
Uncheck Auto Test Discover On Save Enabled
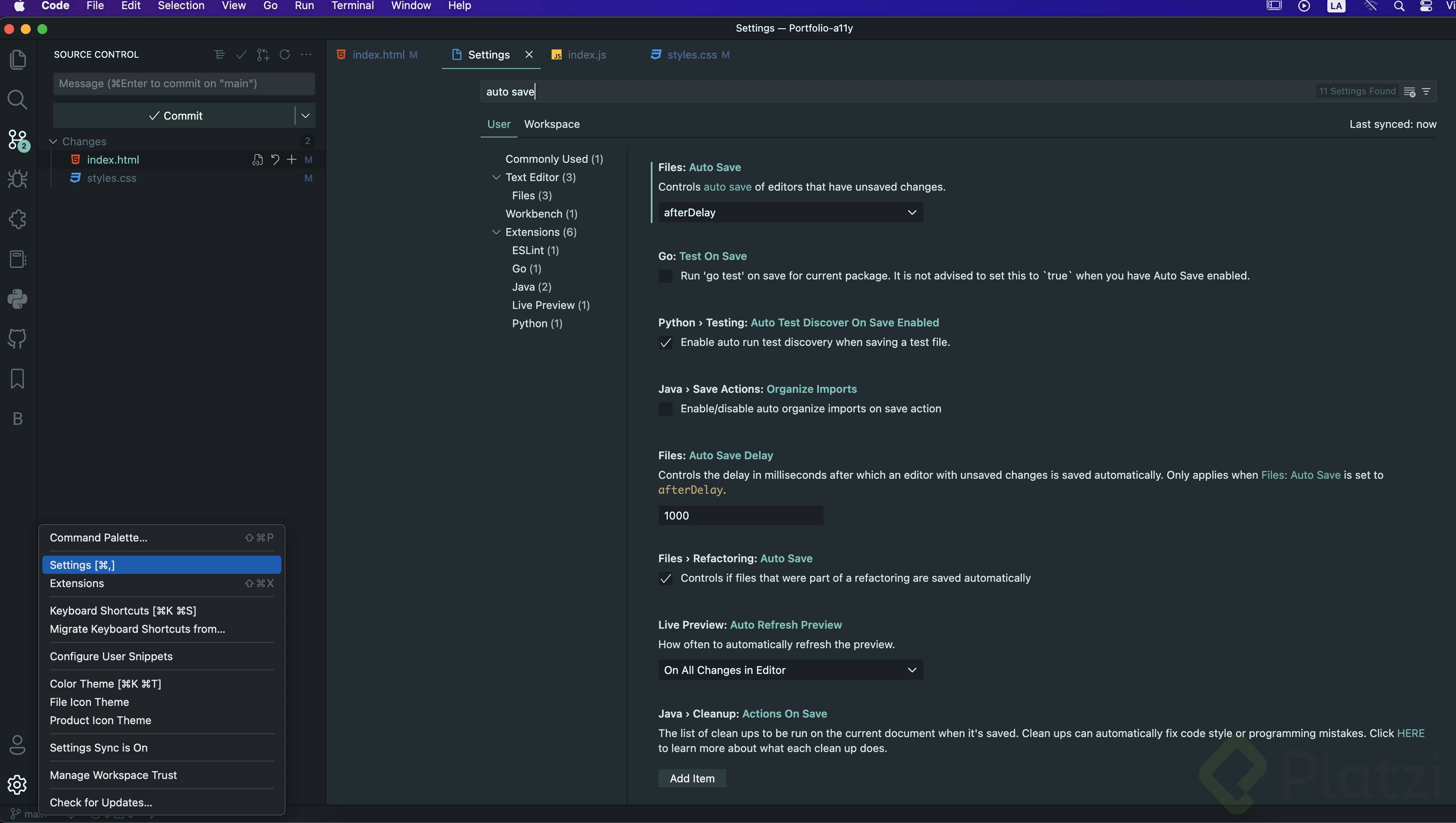(x=666, y=342)
